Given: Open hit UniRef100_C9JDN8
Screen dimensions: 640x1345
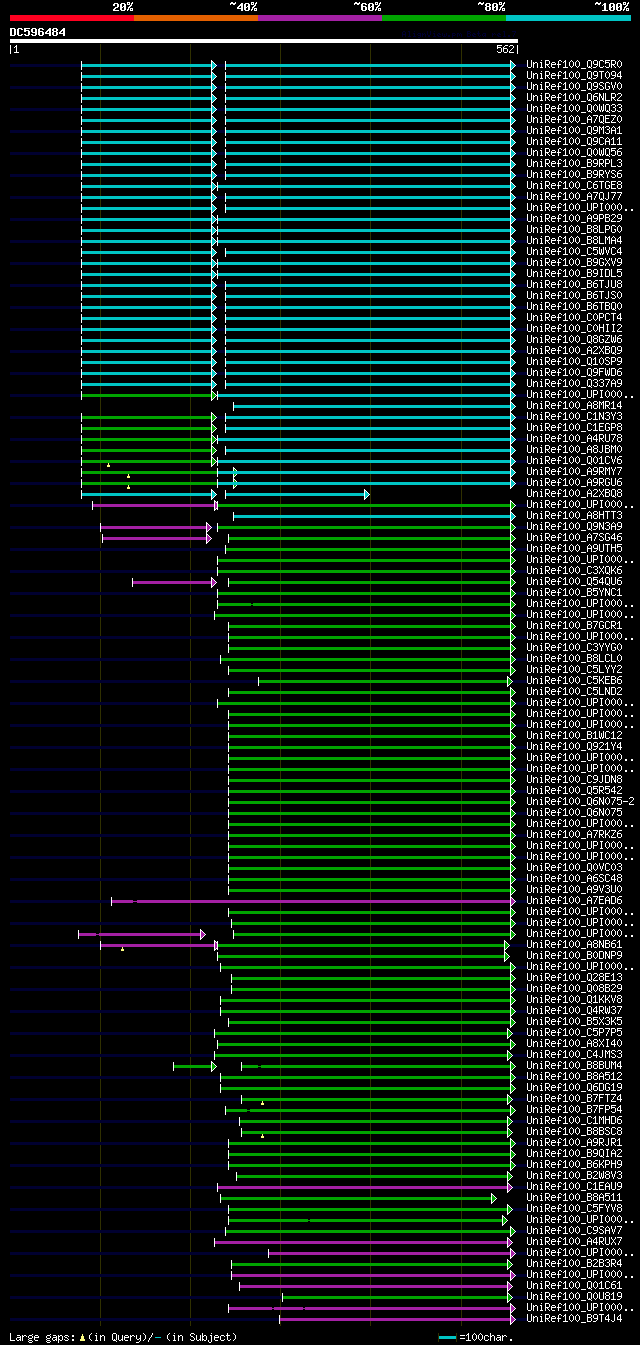Looking at the screenshot, I should [574, 779].
